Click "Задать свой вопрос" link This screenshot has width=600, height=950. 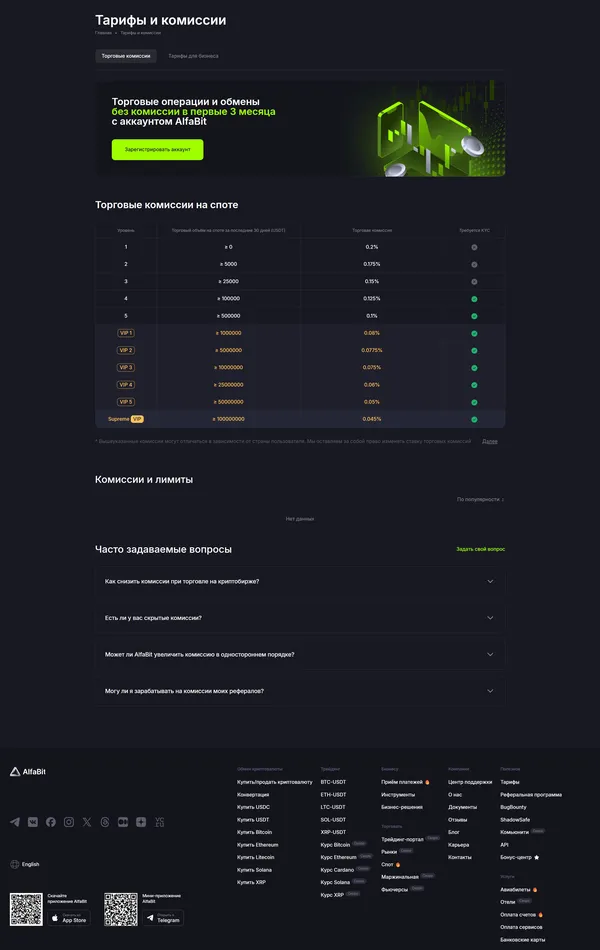(480, 549)
